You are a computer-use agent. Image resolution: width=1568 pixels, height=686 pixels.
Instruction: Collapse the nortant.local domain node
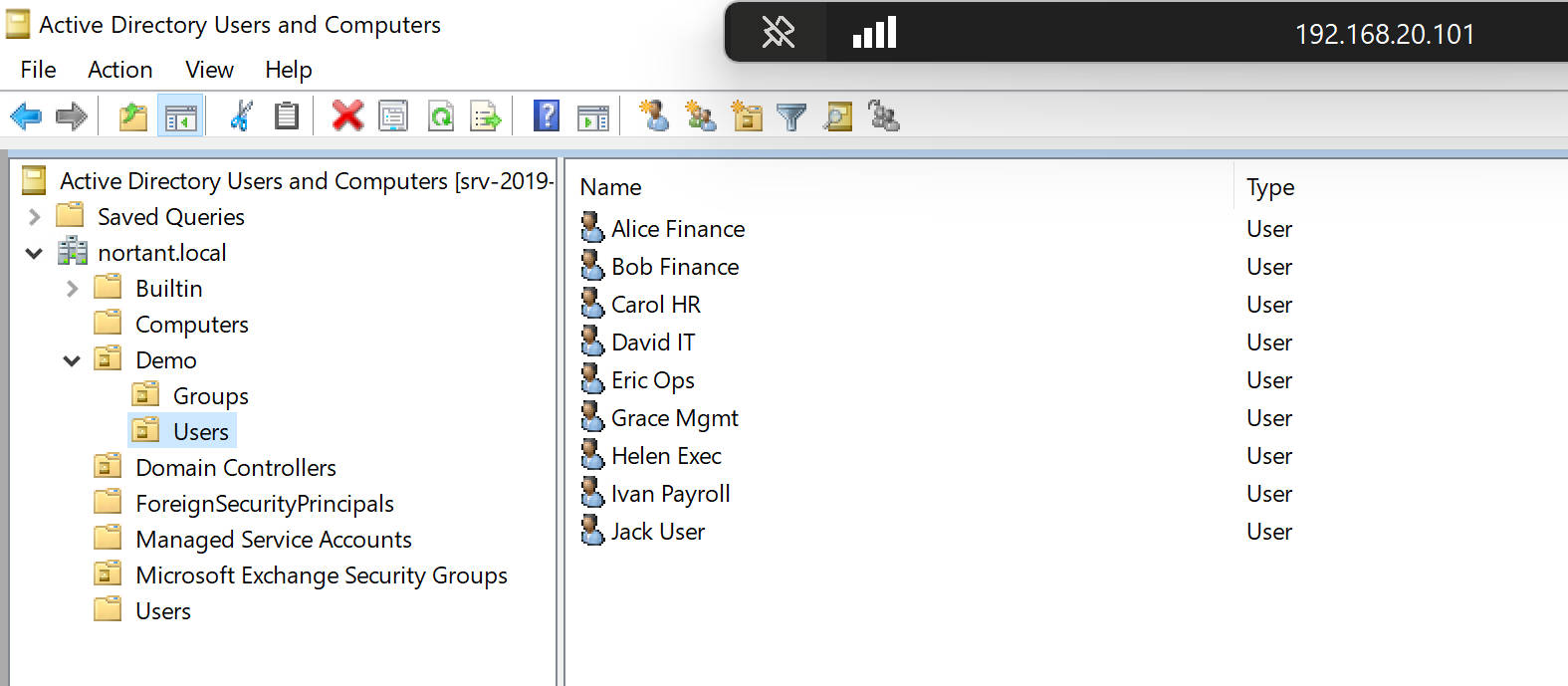[x=34, y=253]
